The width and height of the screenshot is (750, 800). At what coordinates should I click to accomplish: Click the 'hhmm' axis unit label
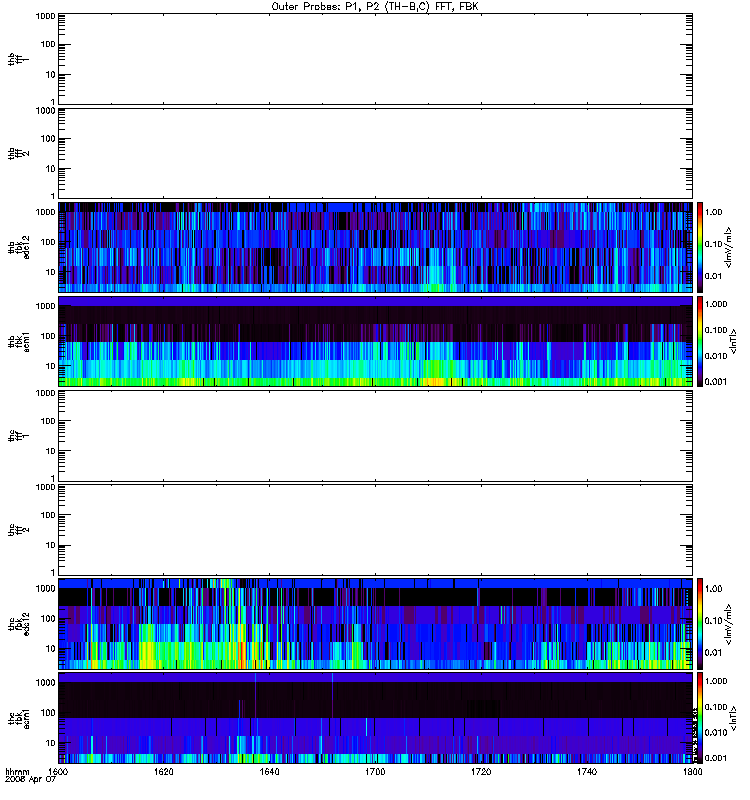point(17,772)
